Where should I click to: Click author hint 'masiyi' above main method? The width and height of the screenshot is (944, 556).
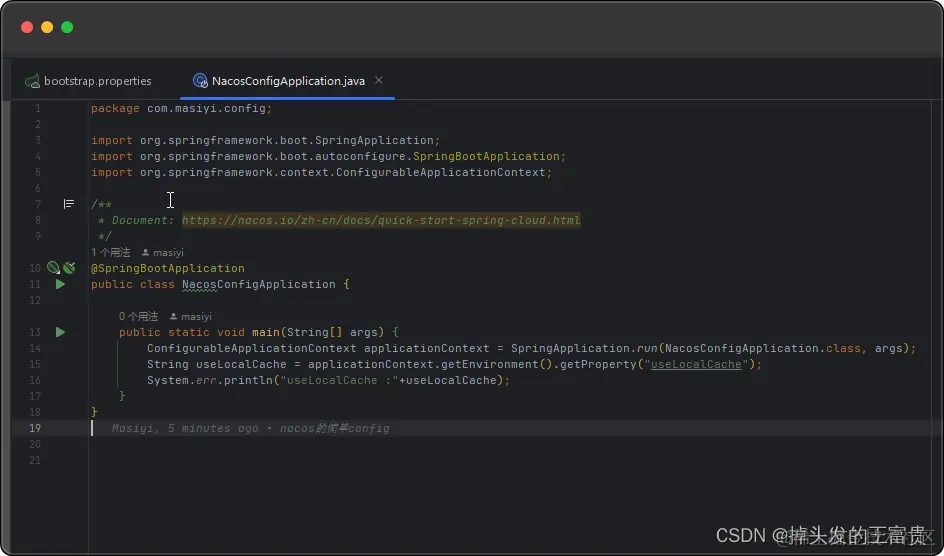pyautogui.click(x=191, y=317)
